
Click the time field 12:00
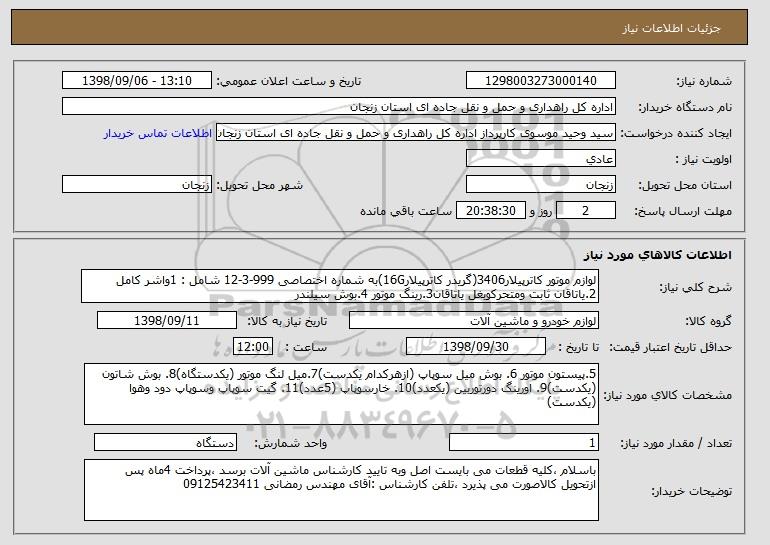(253, 347)
